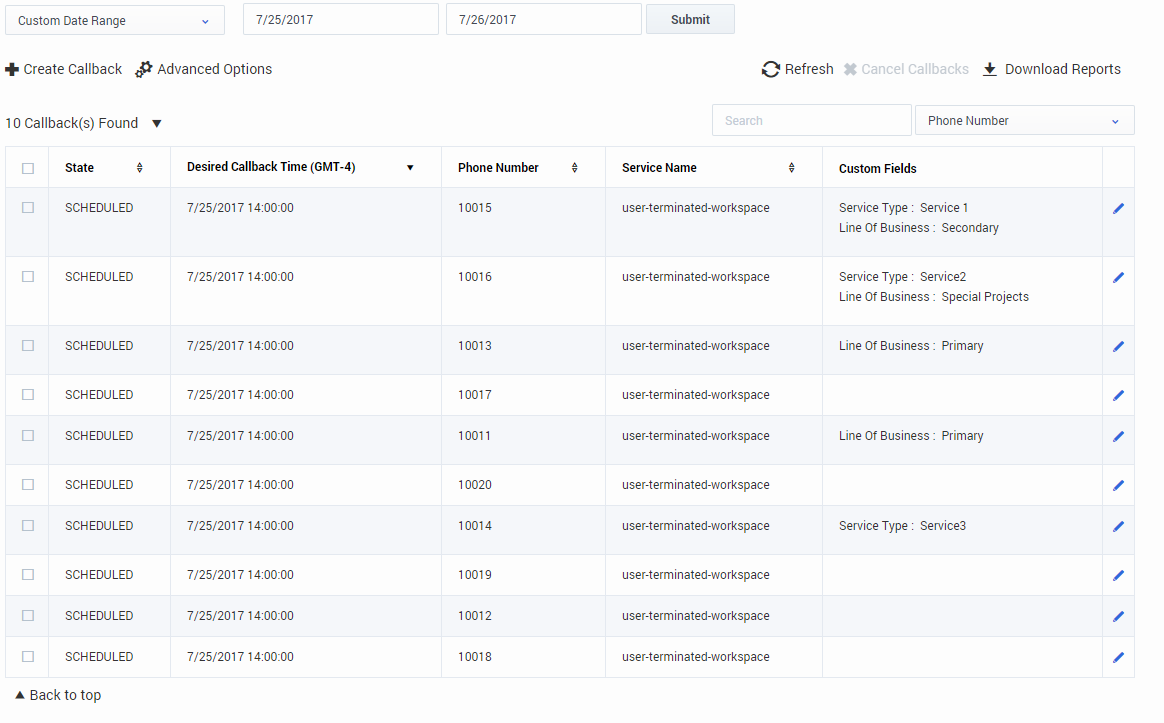Click the Search input box
Image resolution: width=1164 pixels, height=723 pixels.
811,120
